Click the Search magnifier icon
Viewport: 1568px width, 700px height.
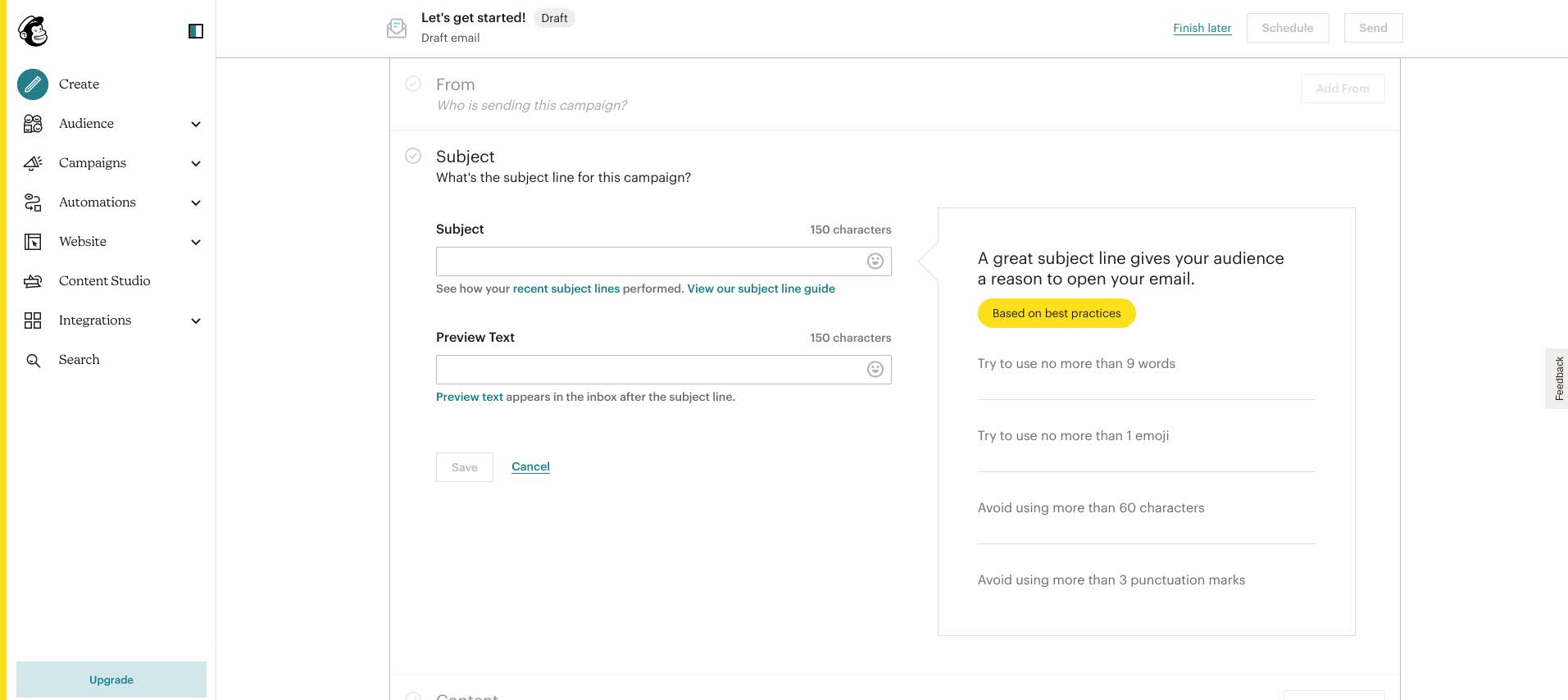[x=33, y=361]
